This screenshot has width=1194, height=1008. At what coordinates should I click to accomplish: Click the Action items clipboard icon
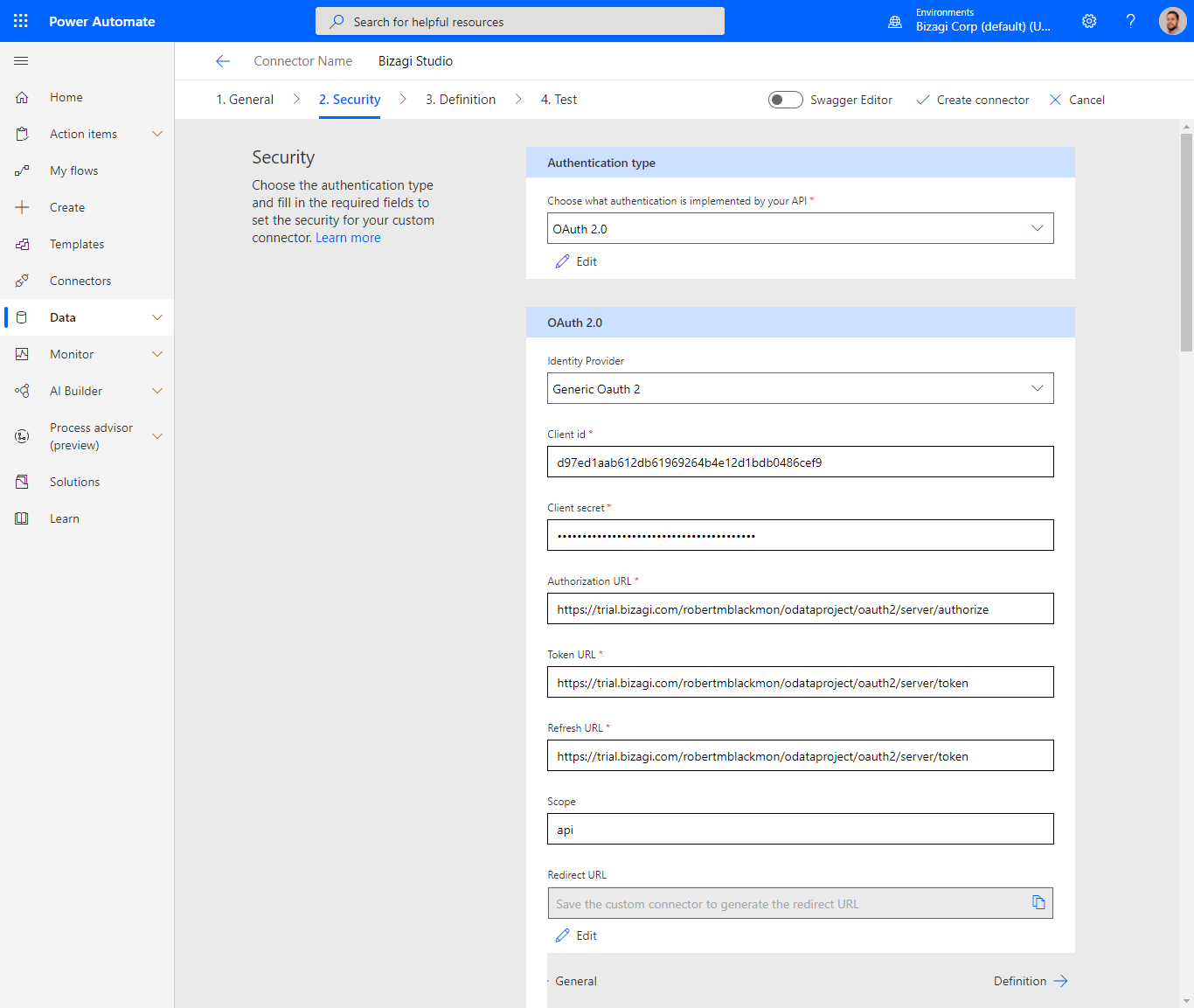(x=23, y=134)
